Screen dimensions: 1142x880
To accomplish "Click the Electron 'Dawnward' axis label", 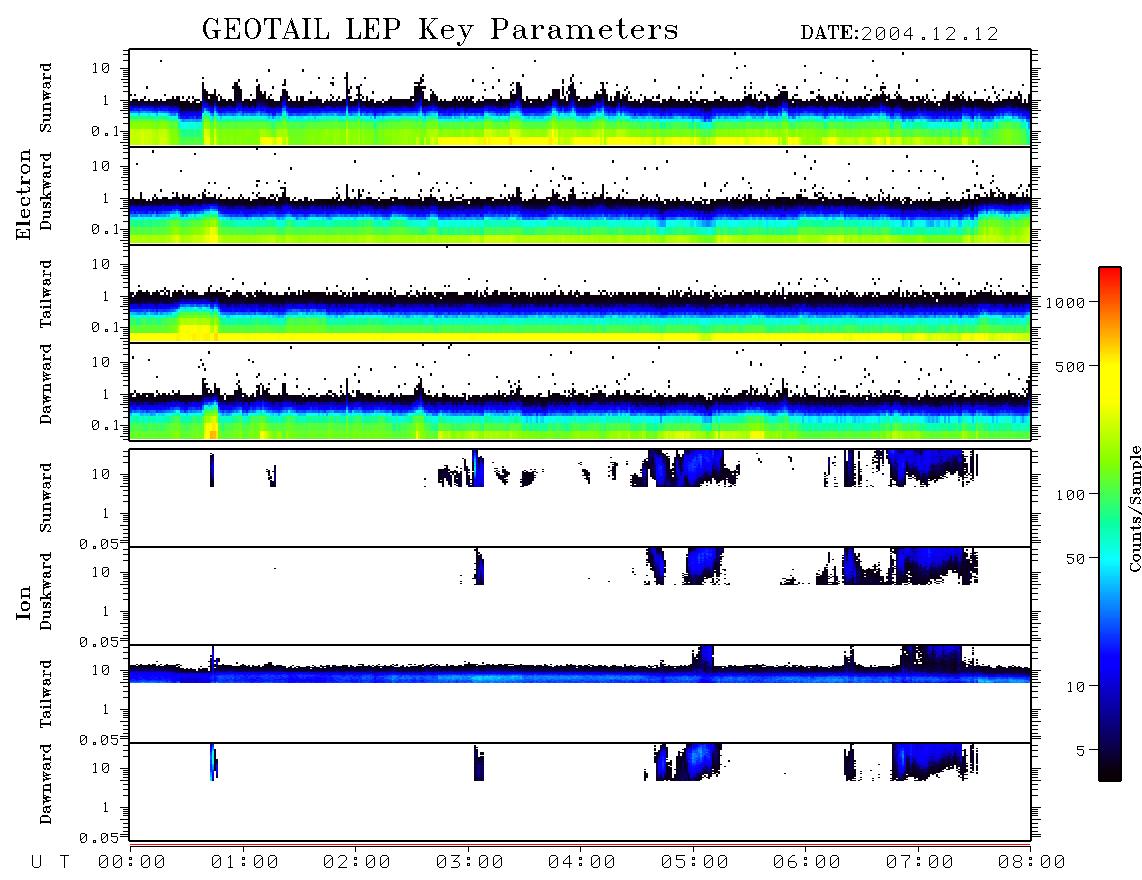I will click(x=46, y=384).
